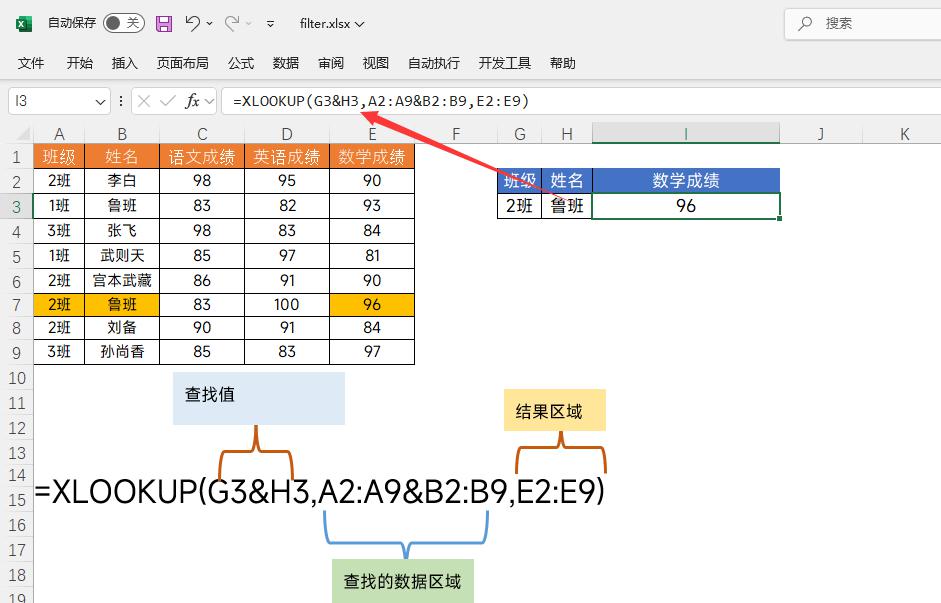Open the 数据 tab
This screenshot has height=603, width=941.
tap(286, 63)
